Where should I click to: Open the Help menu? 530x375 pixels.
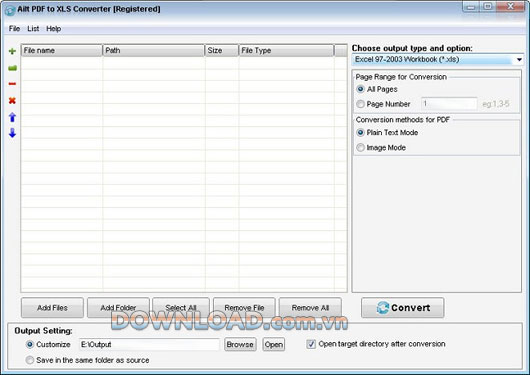(x=54, y=29)
